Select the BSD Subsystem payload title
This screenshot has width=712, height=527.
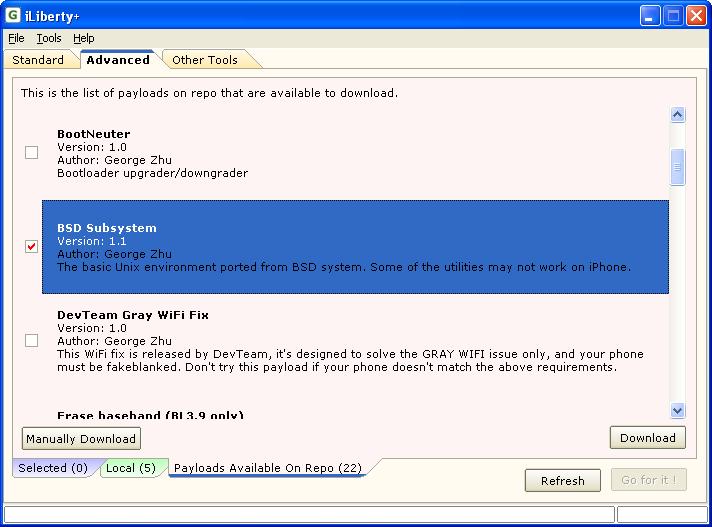point(107,228)
